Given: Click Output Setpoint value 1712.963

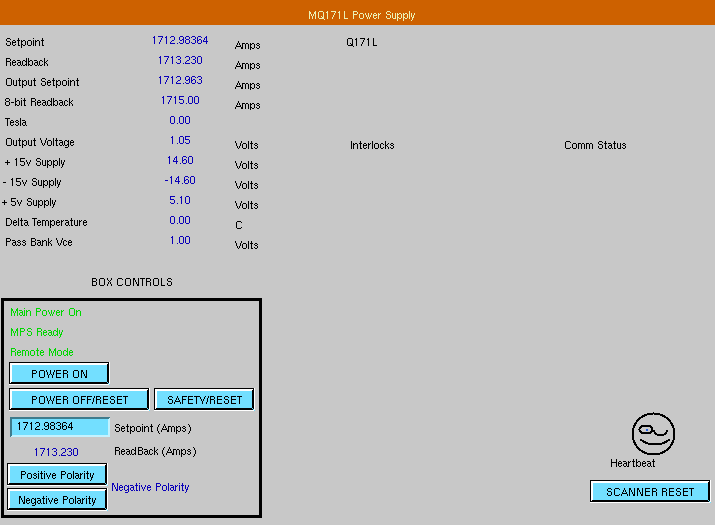Looking at the screenshot, I should coord(180,80).
